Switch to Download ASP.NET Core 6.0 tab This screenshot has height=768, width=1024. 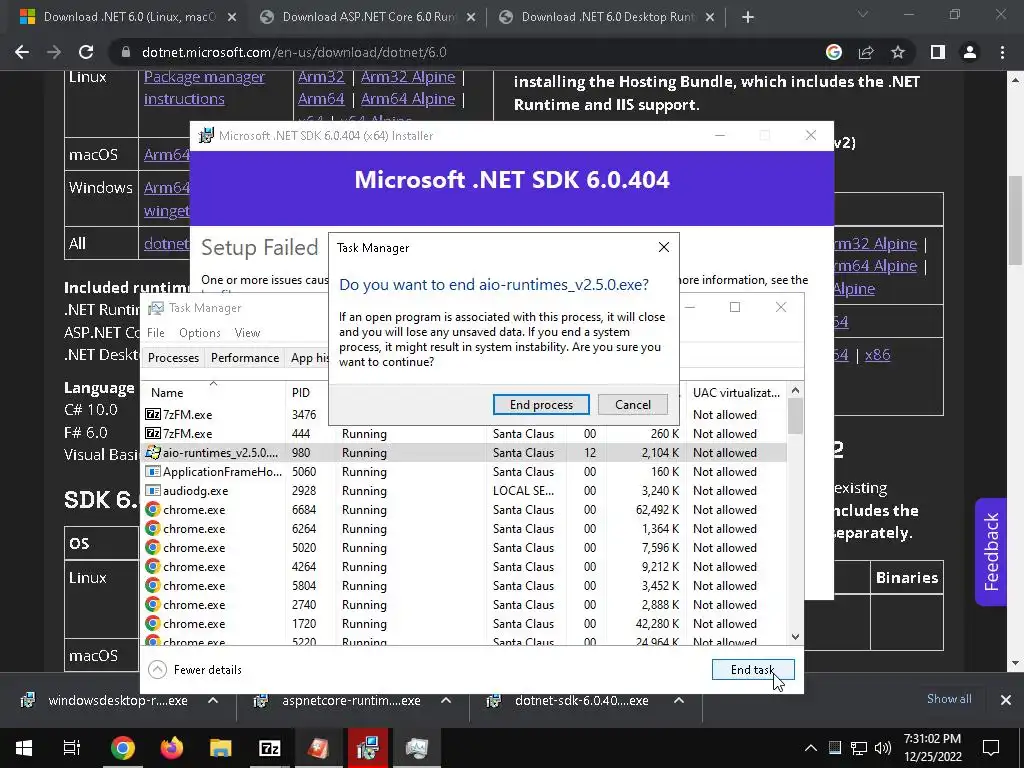(368, 17)
